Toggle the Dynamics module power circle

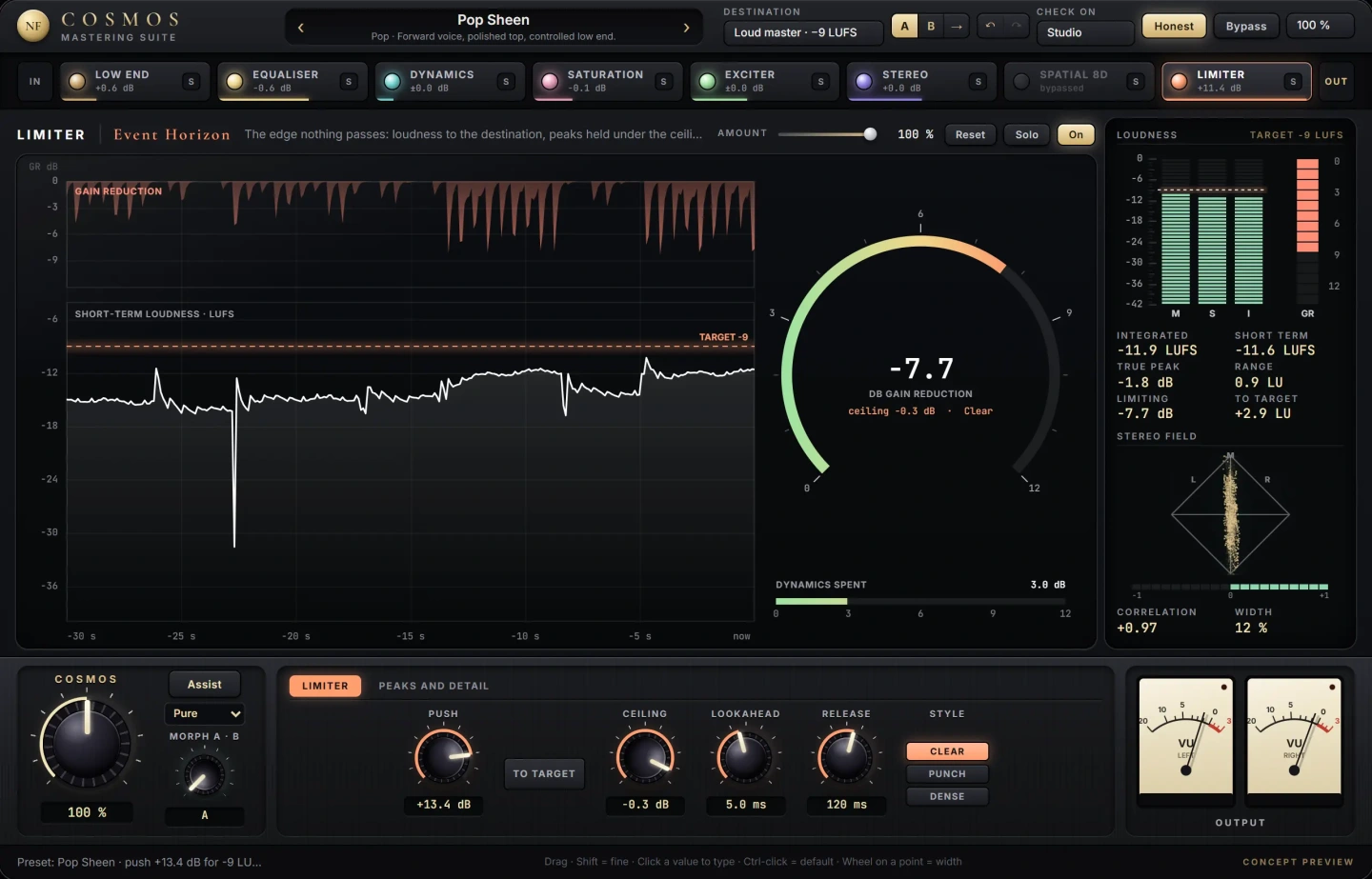pyautogui.click(x=392, y=82)
